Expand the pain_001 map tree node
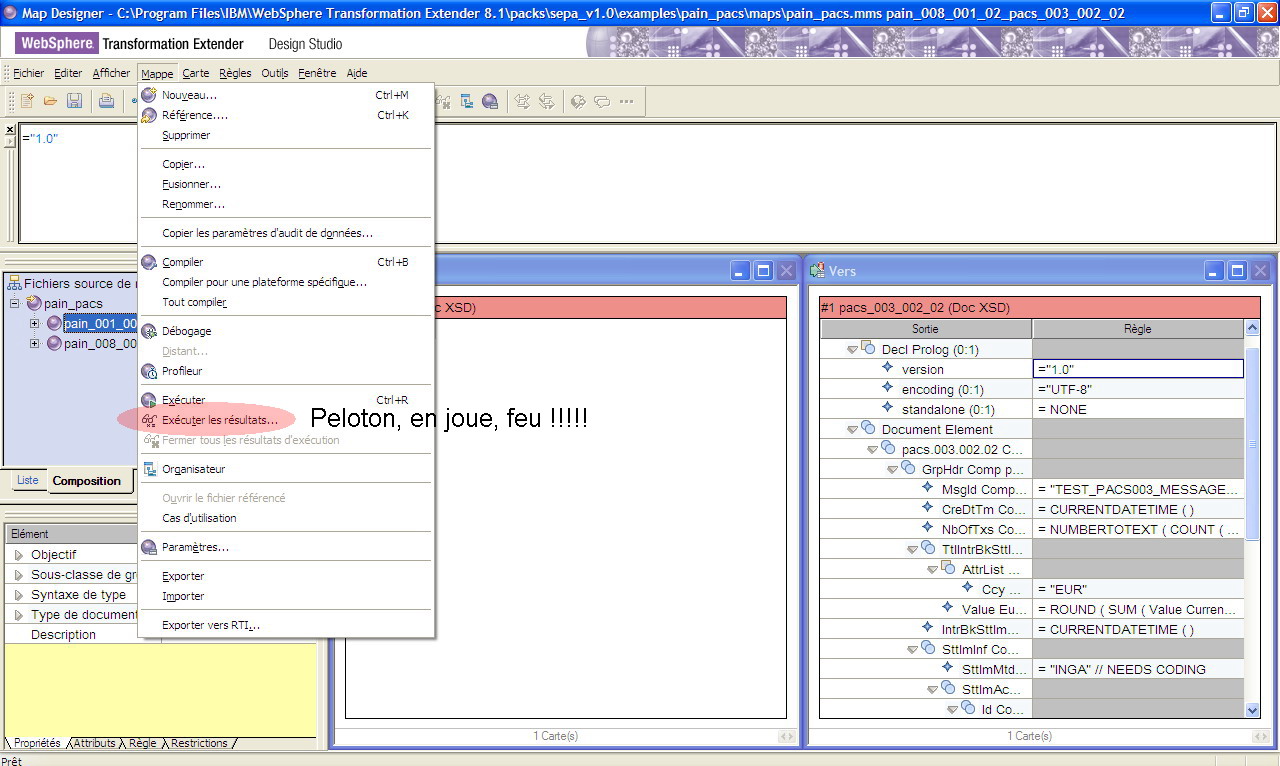Screen dimensions: 1280x766 click(x=35, y=323)
